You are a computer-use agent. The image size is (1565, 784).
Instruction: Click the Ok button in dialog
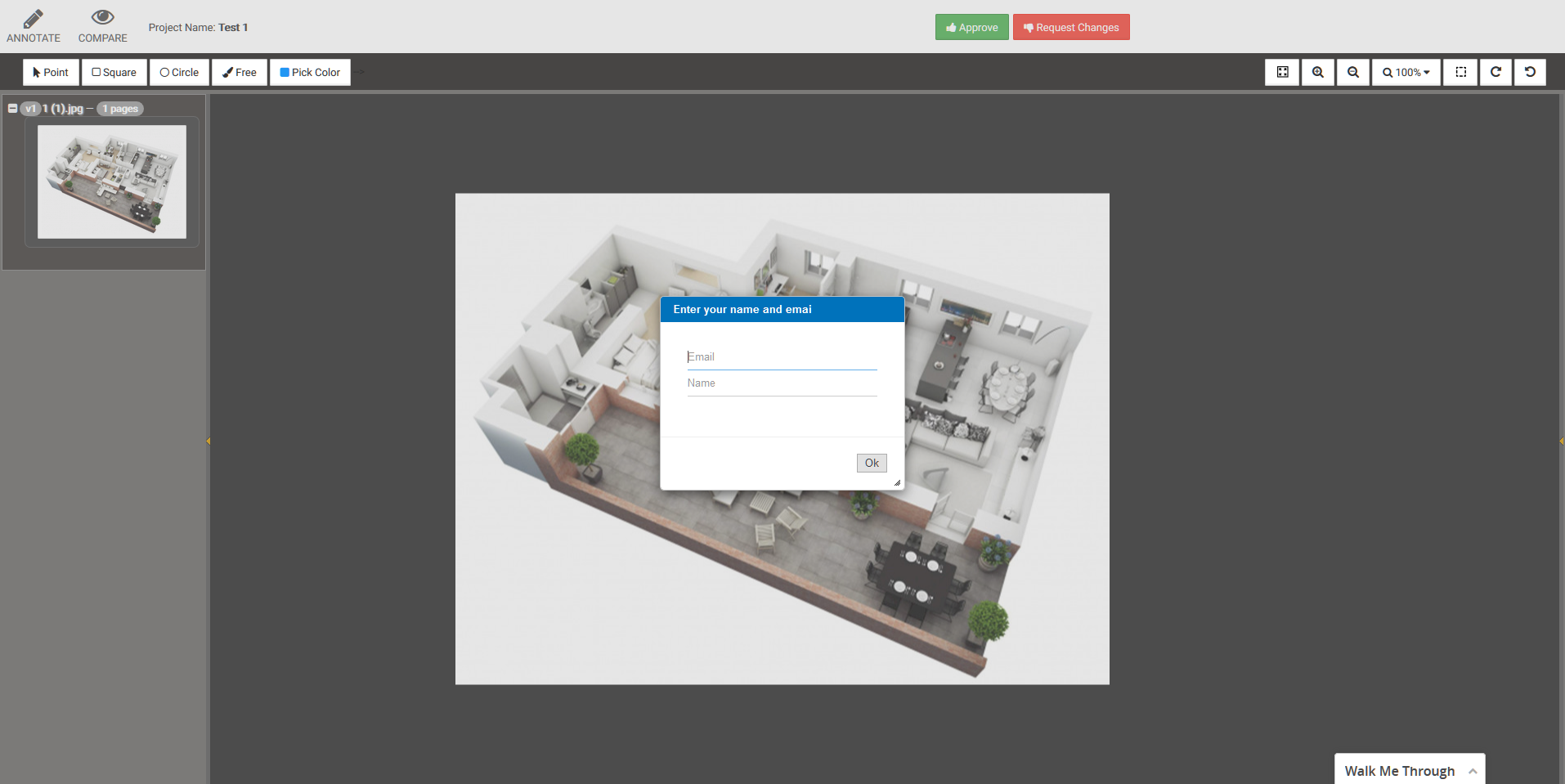(872, 463)
